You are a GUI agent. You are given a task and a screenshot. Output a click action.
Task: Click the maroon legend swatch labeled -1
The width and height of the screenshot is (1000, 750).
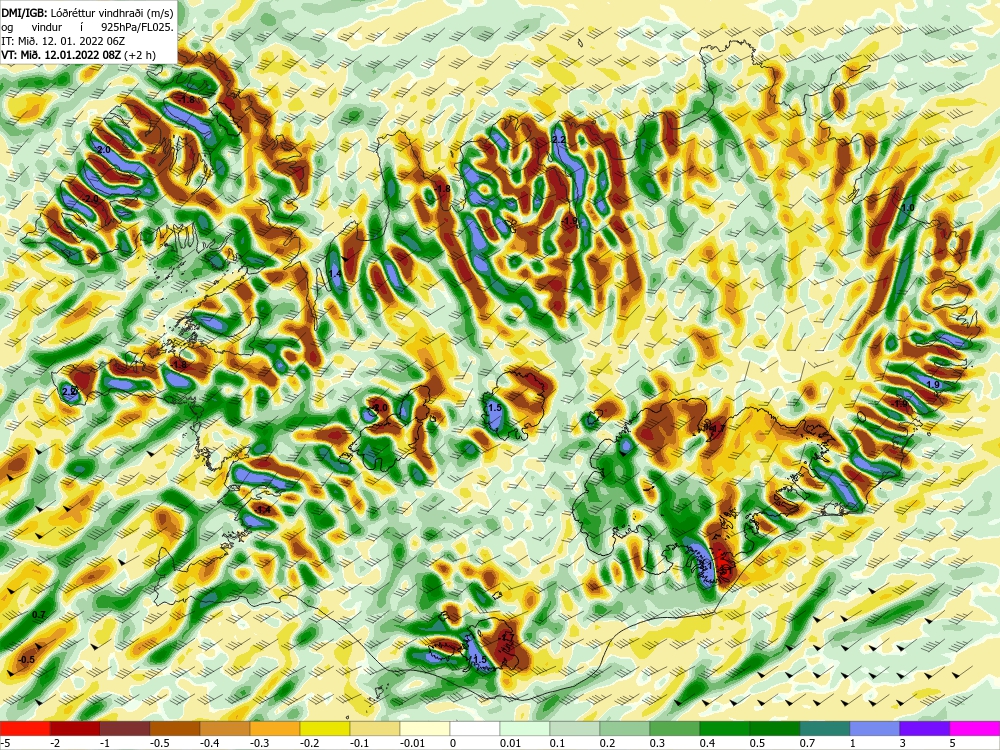[x=125, y=729]
